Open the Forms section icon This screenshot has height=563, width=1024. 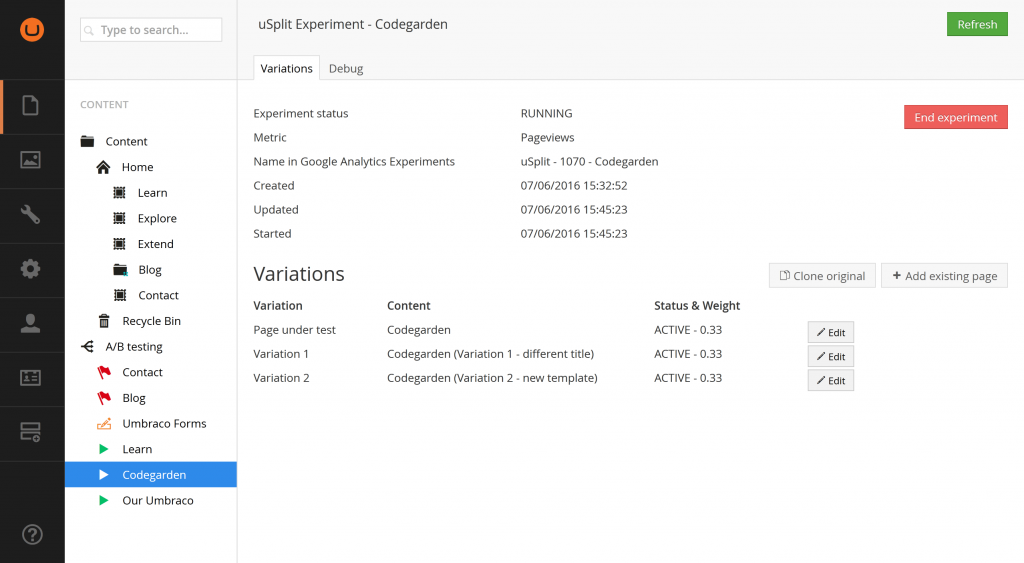pos(32,432)
